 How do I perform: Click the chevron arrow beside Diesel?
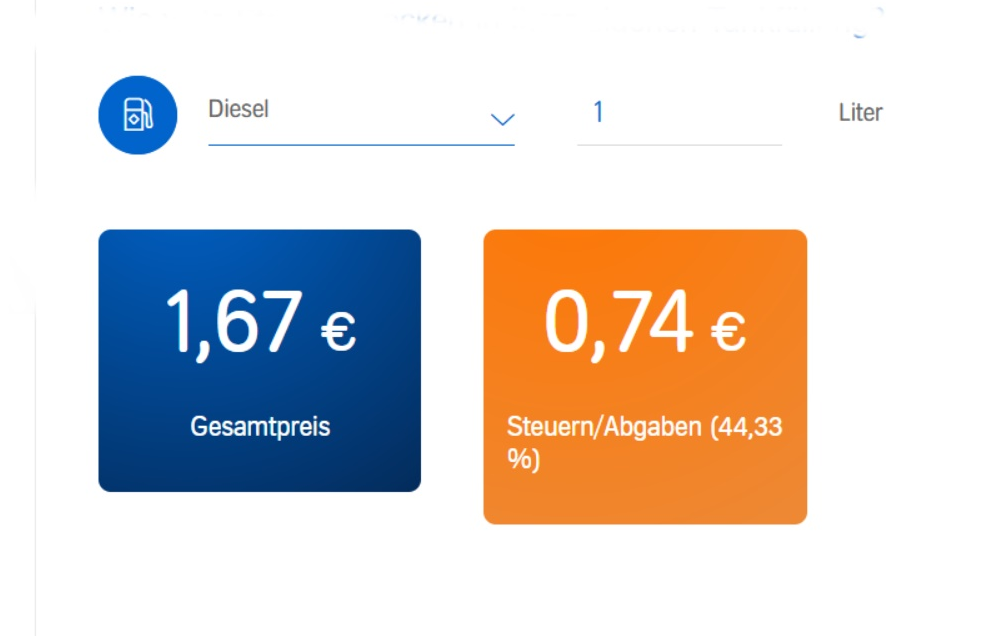click(x=502, y=119)
